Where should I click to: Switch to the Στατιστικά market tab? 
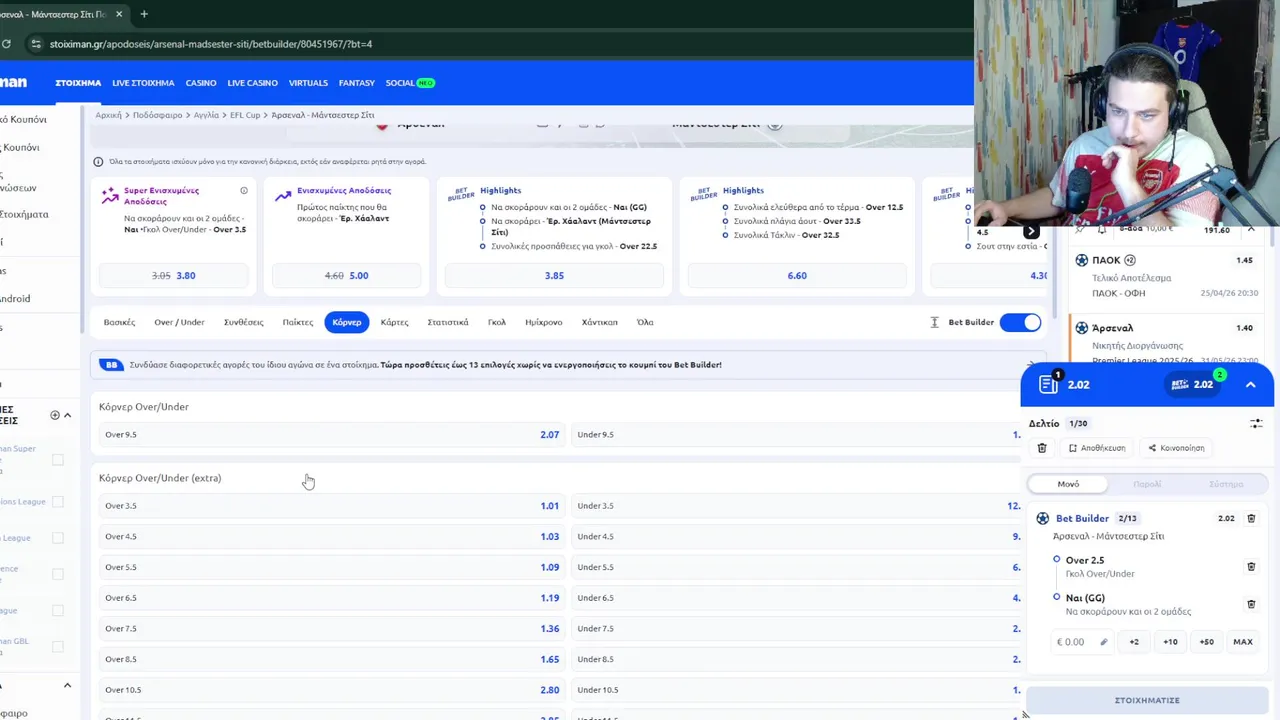pos(448,322)
